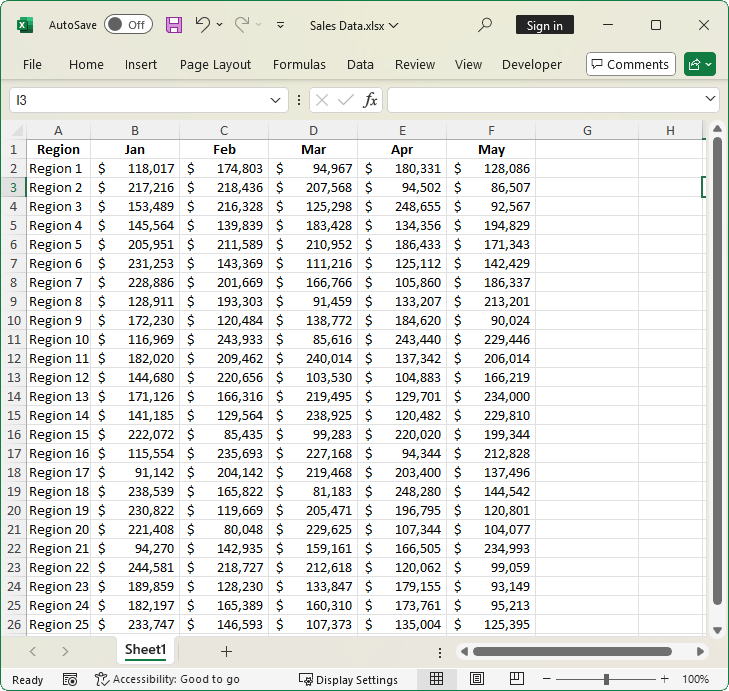
Task: Open the undo history dropdown arrow
Action: coord(220,25)
